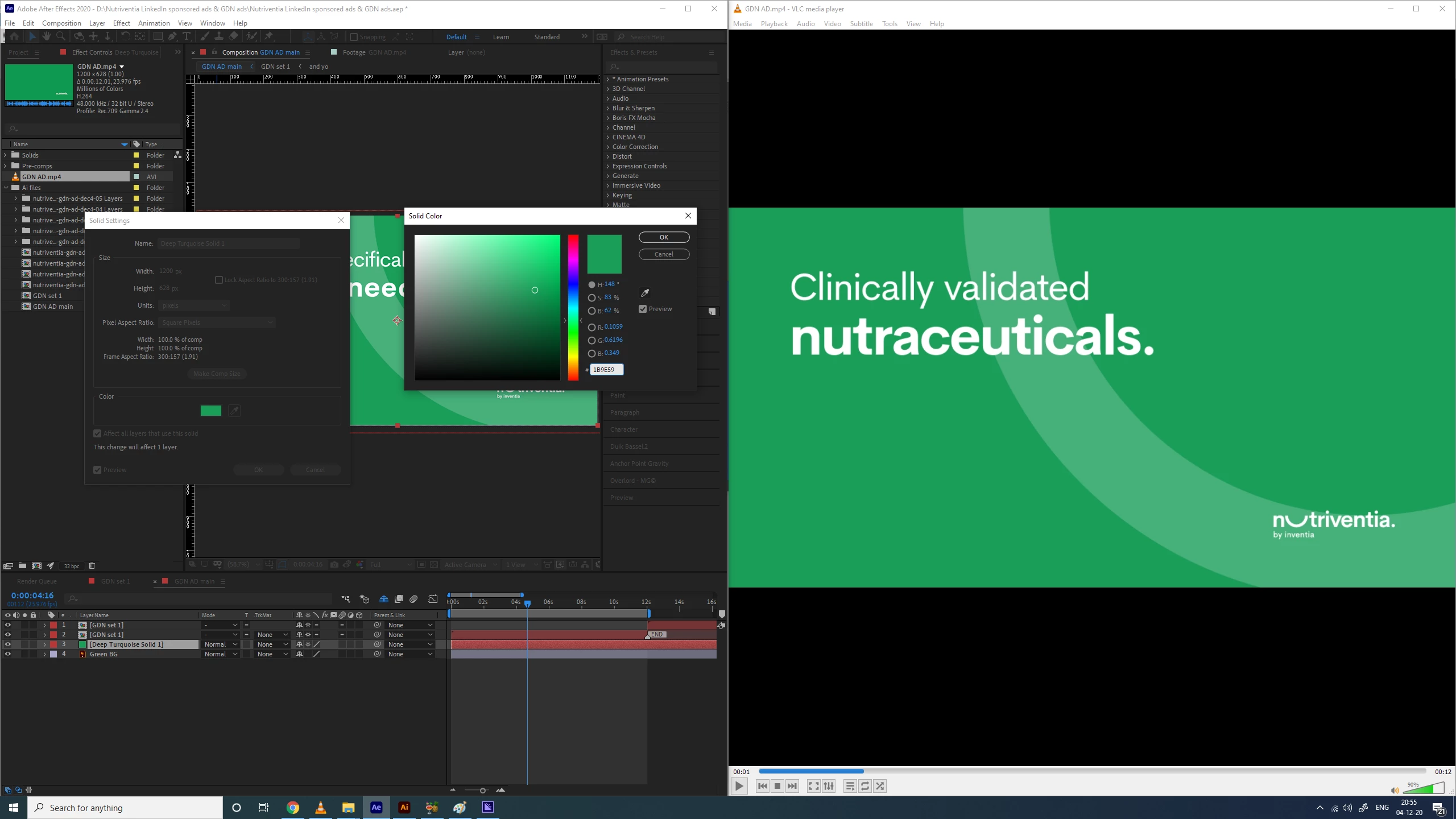The width and height of the screenshot is (1456, 819).
Task: Open Adobe Illustrator from taskbar
Action: point(404,807)
